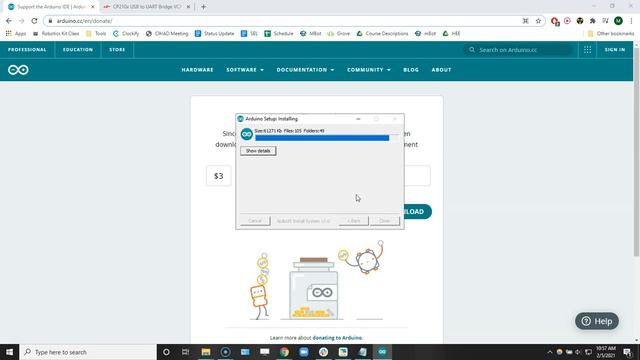The image size is (640, 360).
Task: Open the Blog page
Action: 411,70
